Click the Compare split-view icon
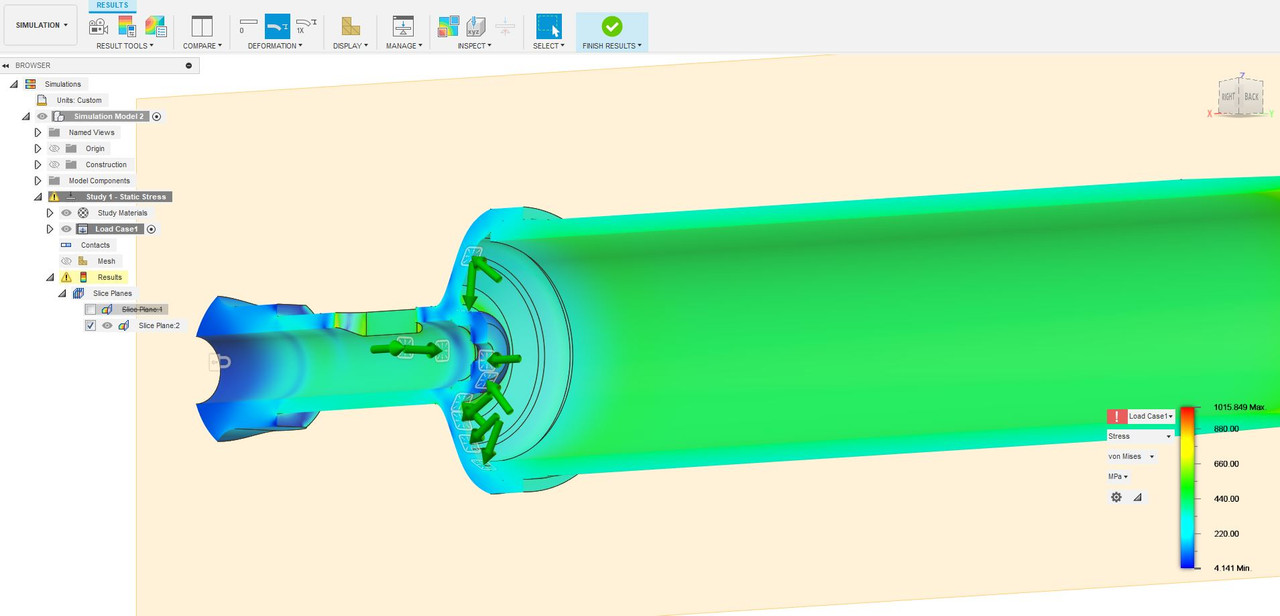Viewport: 1280px width, 616px height. pyautogui.click(x=202, y=26)
